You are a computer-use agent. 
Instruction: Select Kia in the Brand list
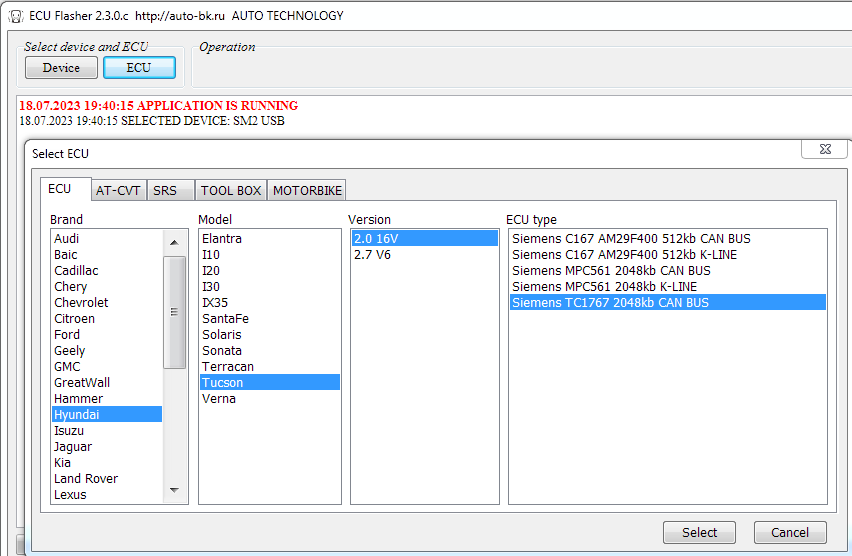(62, 463)
